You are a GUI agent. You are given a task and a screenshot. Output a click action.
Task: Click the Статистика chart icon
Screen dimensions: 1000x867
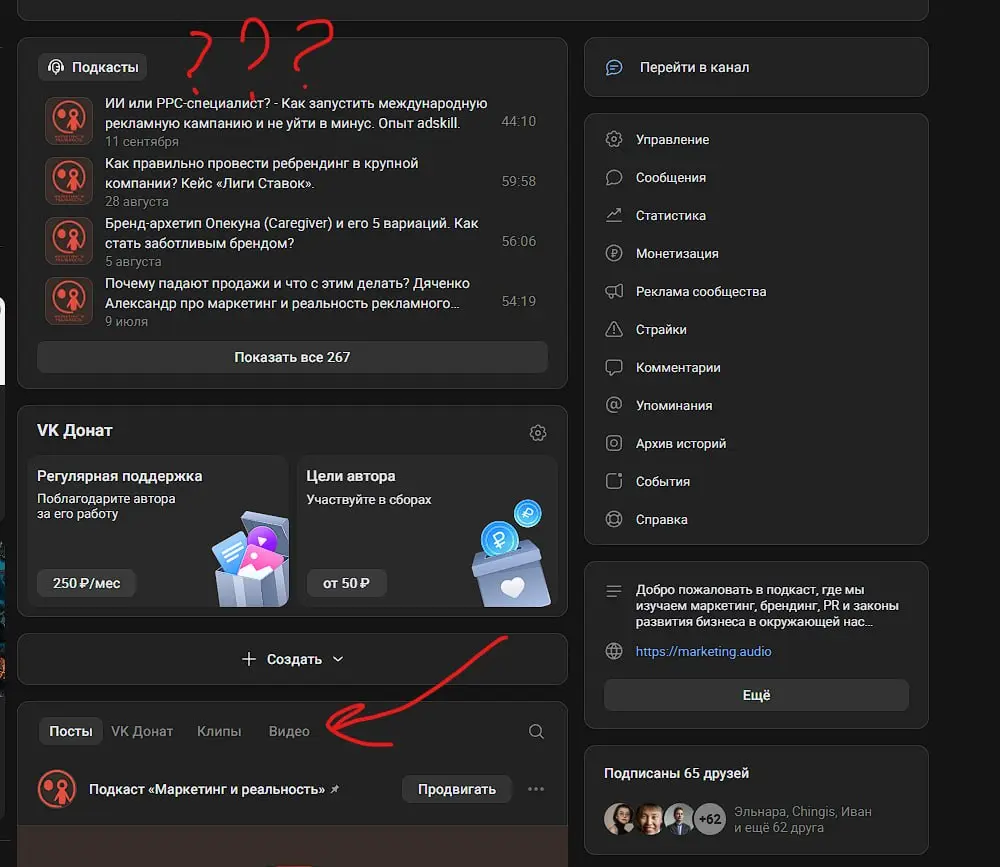(x=614, y=216)
